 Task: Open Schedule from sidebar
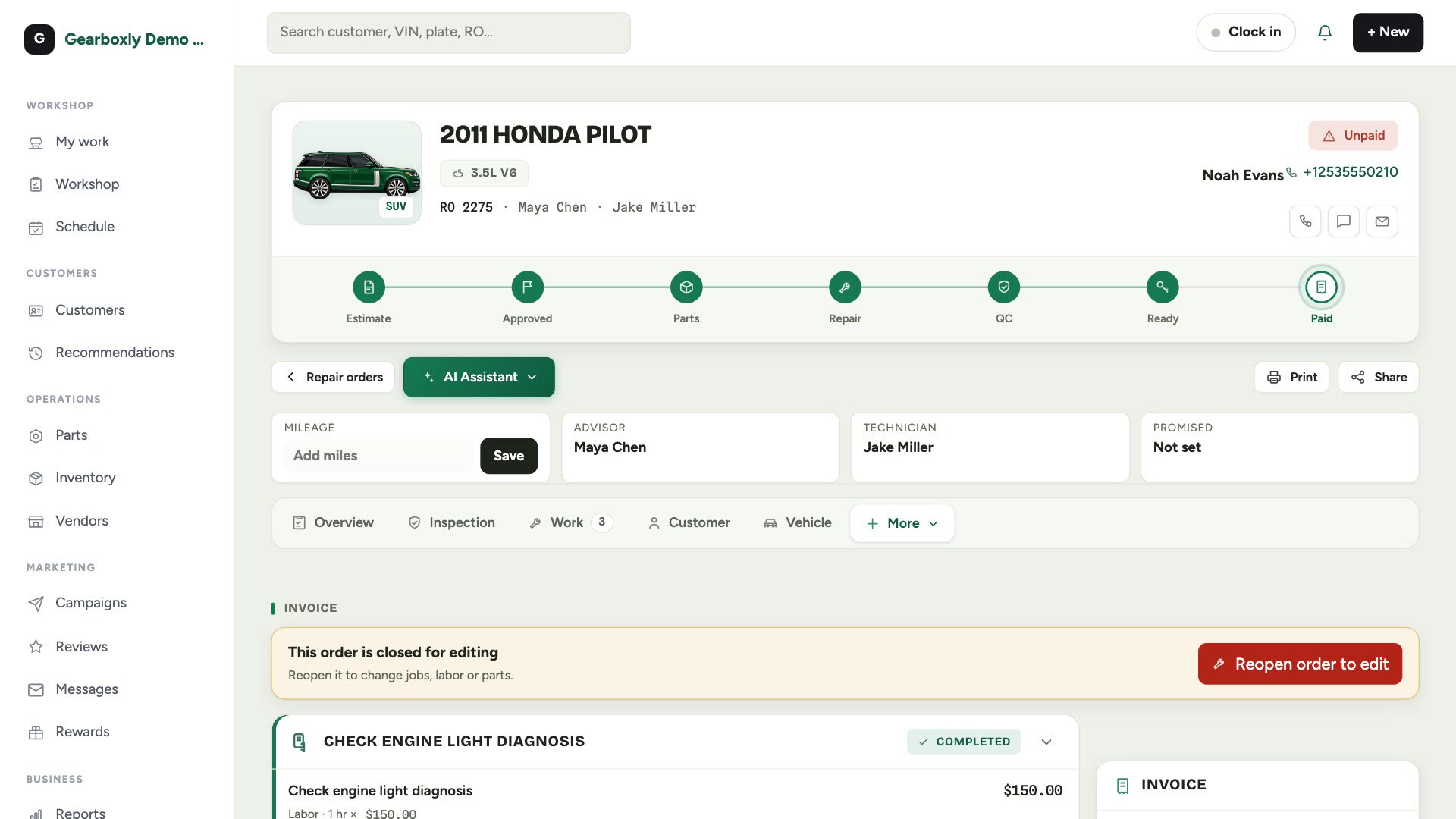[x=85, y=227]
